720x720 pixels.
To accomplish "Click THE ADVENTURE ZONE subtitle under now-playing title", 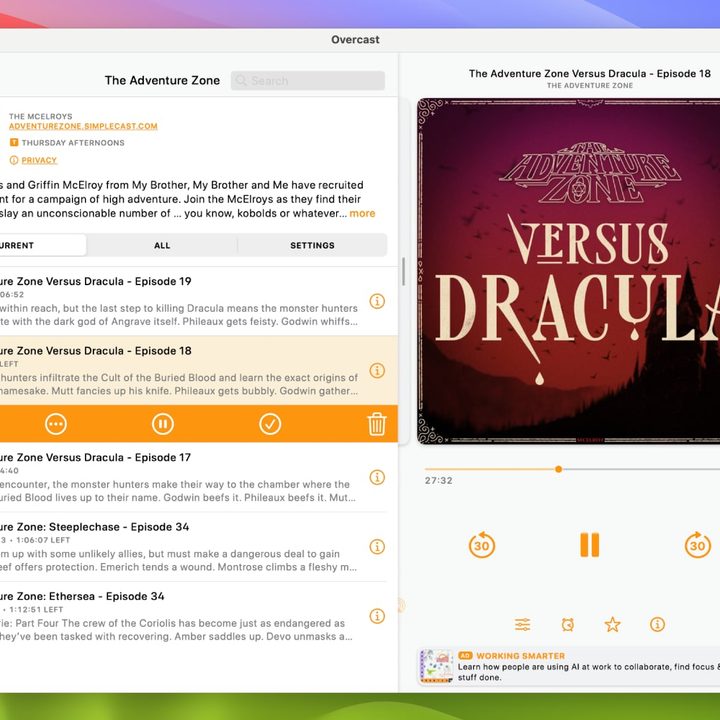I will click(x=590, y=85).
